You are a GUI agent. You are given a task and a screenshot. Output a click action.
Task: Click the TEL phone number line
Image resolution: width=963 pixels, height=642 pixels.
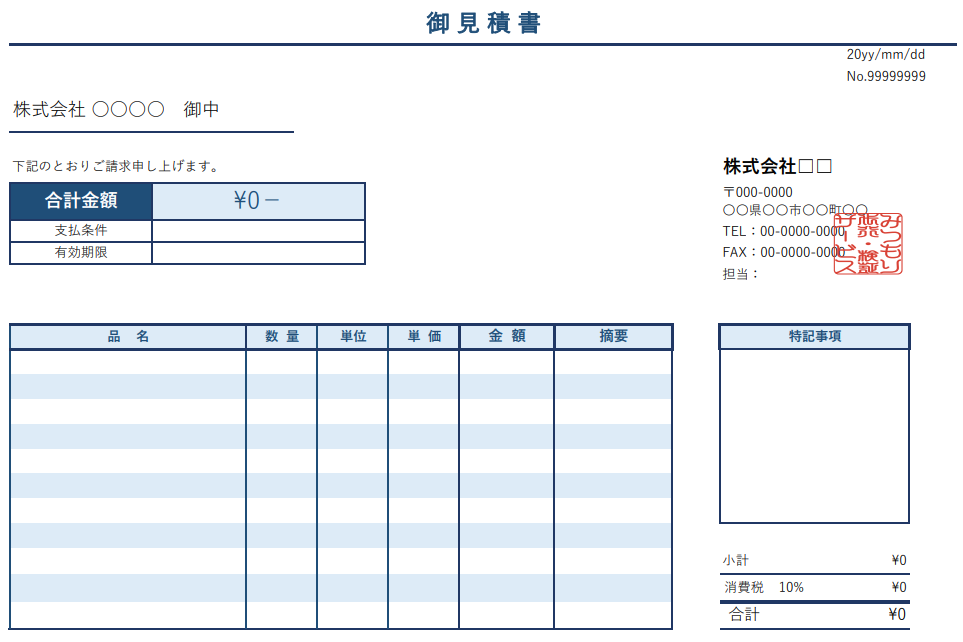pyautogui.click(x=783, y=231)
